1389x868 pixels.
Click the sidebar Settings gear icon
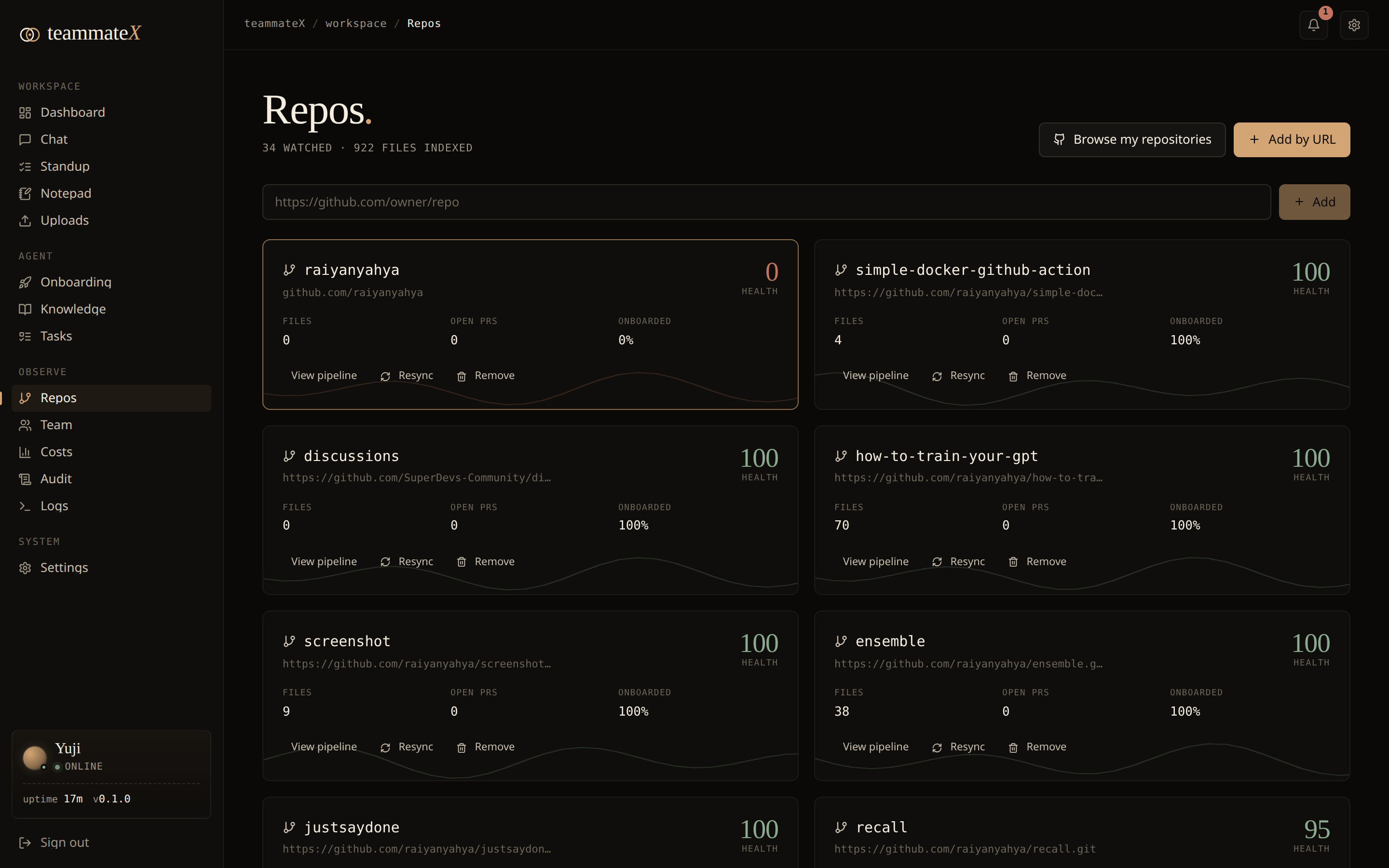pos(25,568)
